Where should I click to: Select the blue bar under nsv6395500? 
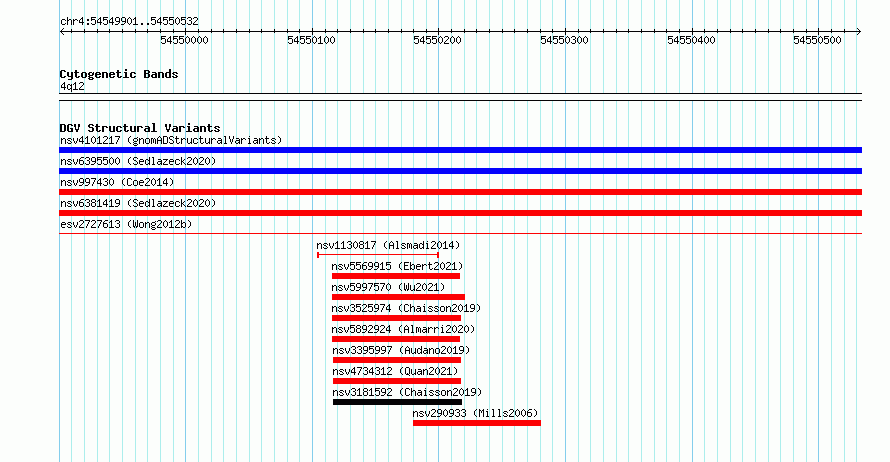click(x=460, y=171)
